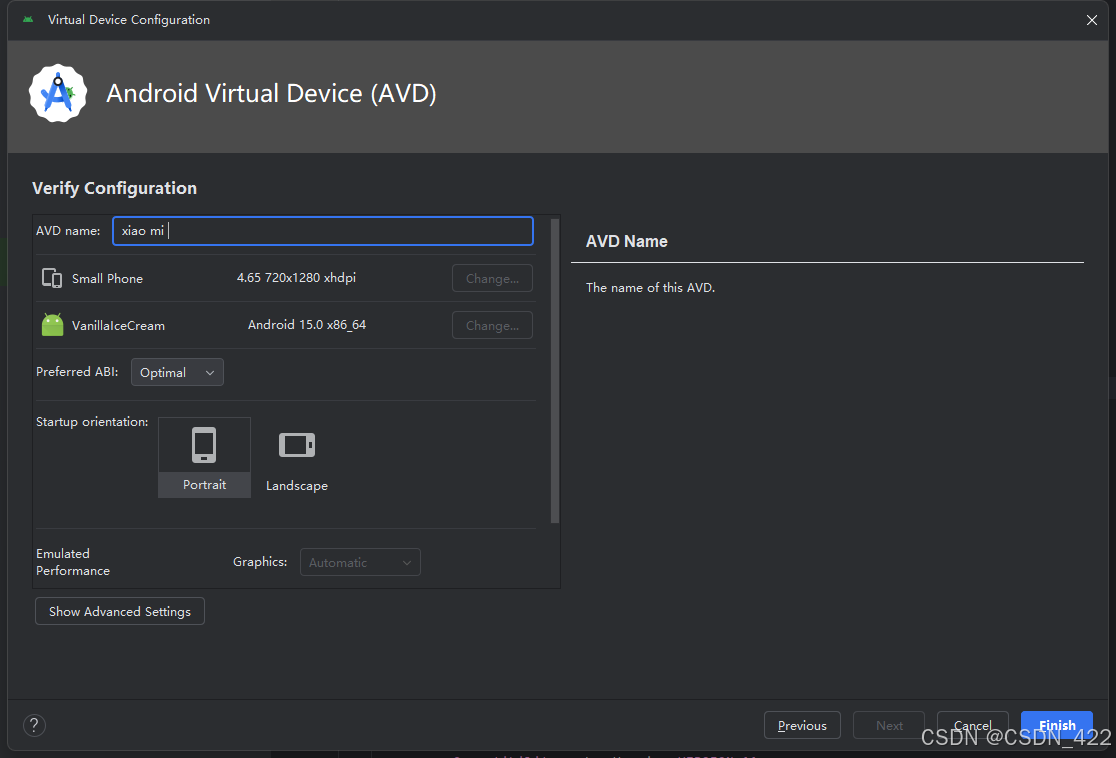1116x758 pixels.
Task: Open the Graphics dropdown under Emulated Performance
Action: (360, 561)
